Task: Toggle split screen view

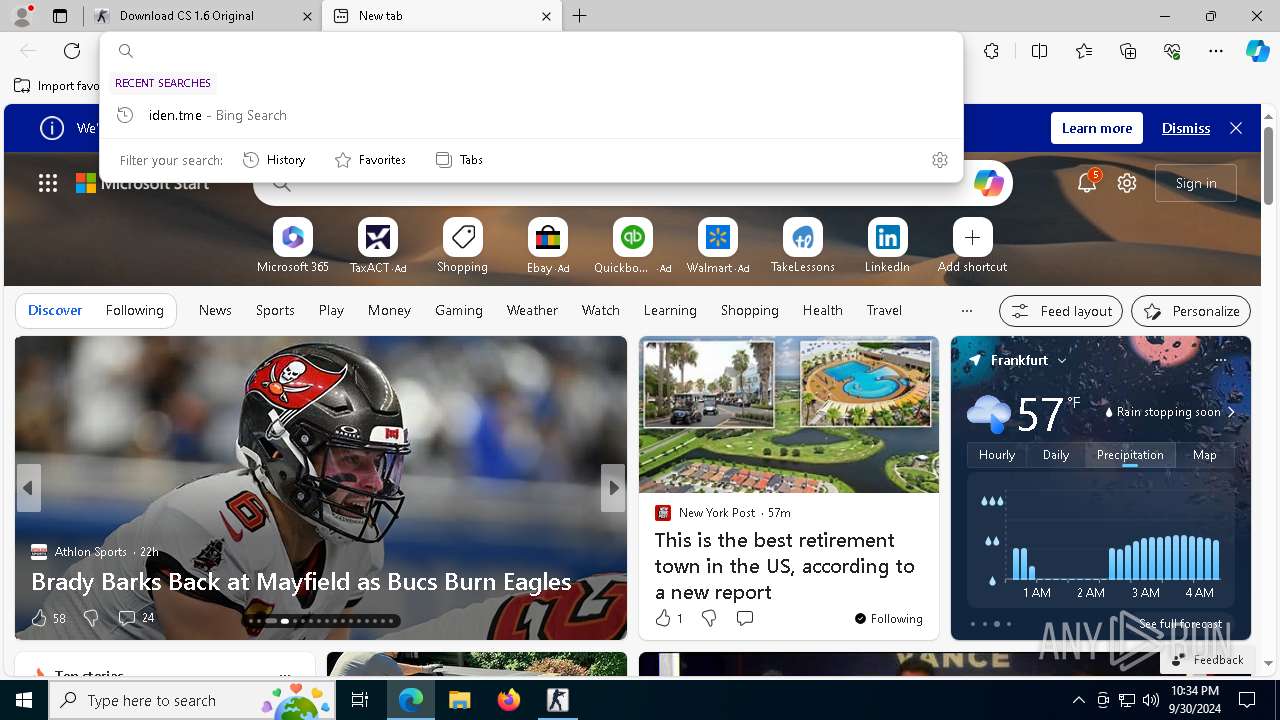Action: [1039, 51]
